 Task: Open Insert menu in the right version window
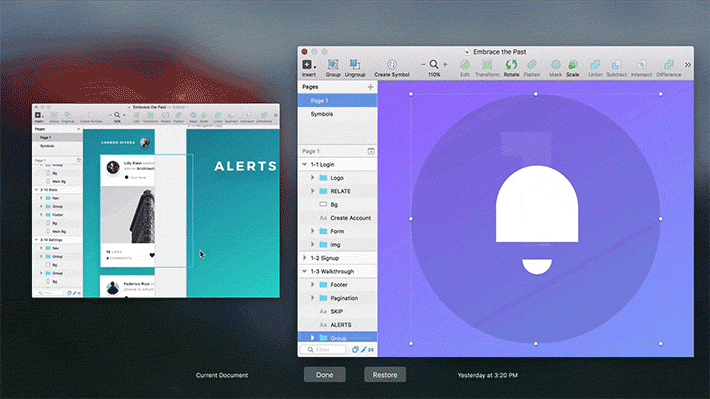[309, 68]
